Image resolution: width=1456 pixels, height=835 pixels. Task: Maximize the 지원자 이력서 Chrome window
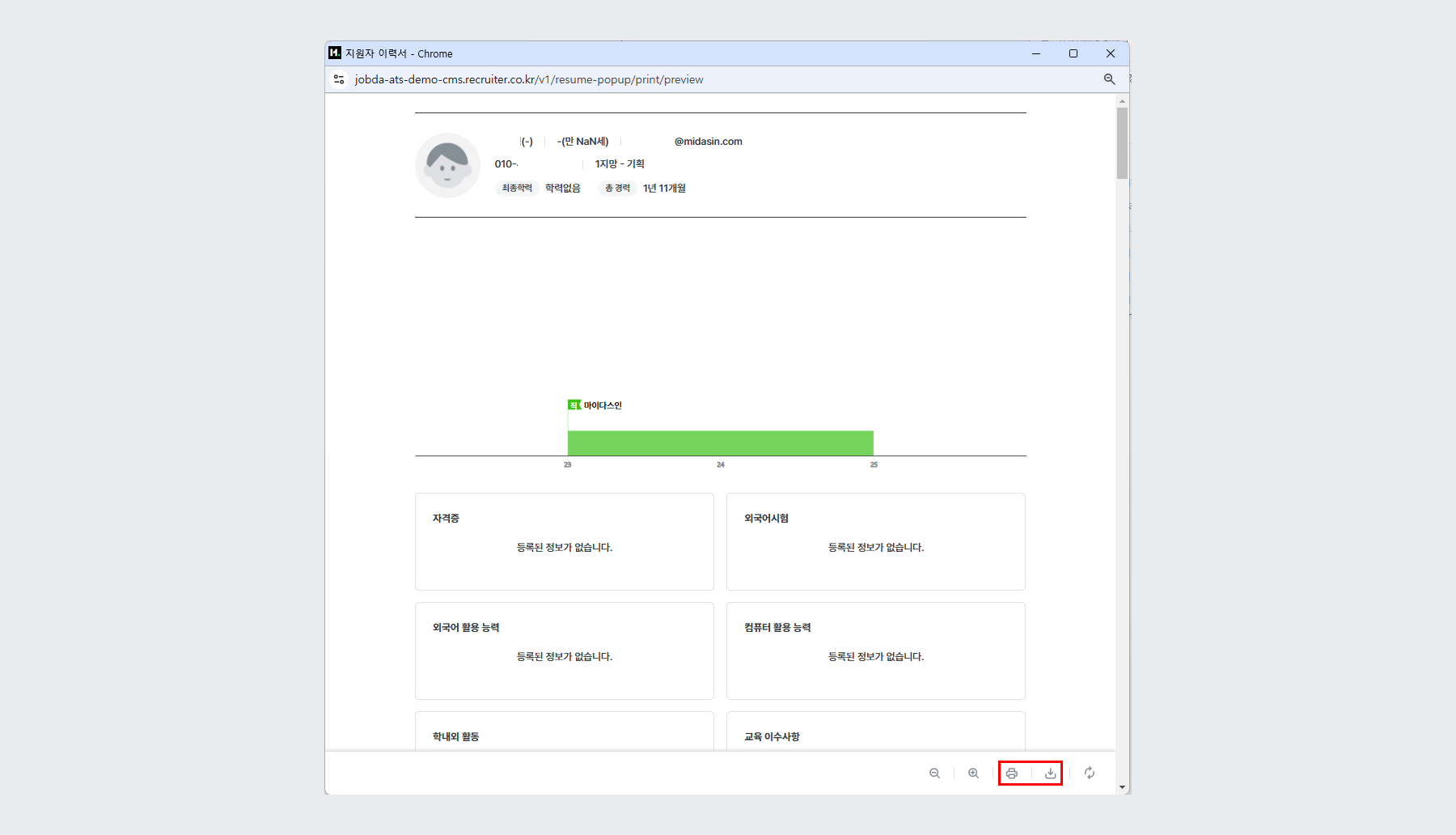(1073, 53)
